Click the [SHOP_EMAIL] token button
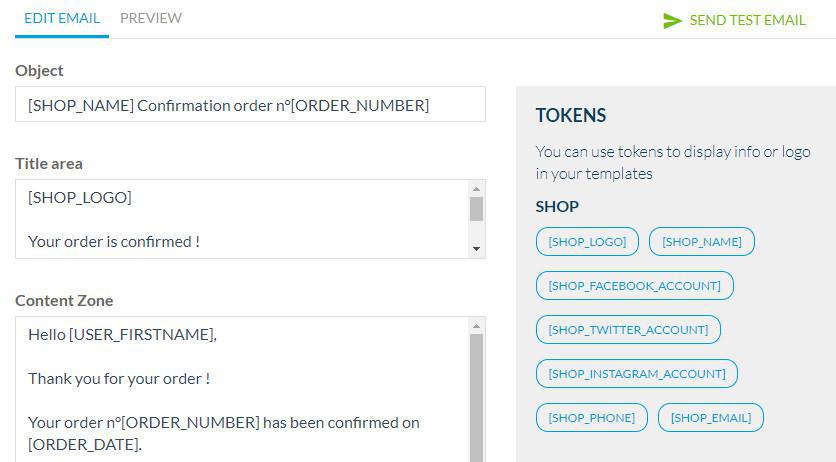The width and height of the screenshot is (836, 462). coord(711,418)
